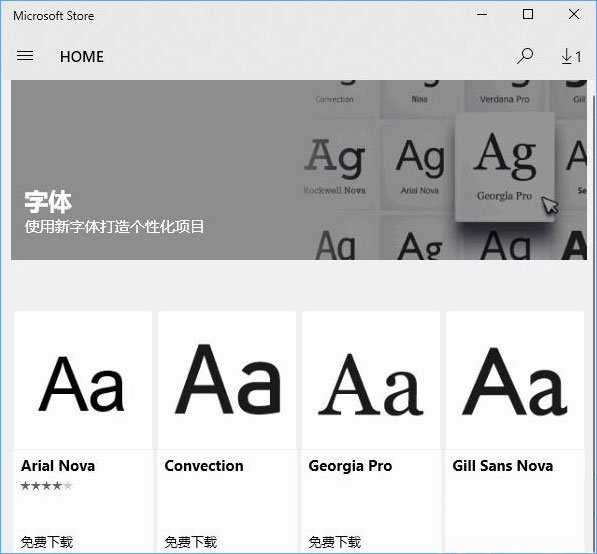Open the hamburger navigation menu
The image size is (597, 554).
(25, 56)
